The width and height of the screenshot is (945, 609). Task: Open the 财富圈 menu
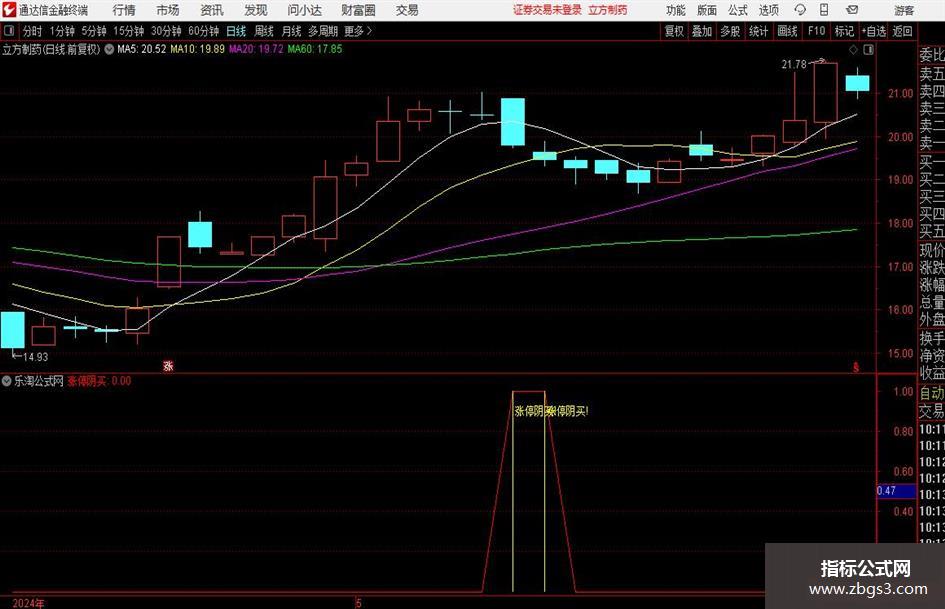[x=358, y=10]
